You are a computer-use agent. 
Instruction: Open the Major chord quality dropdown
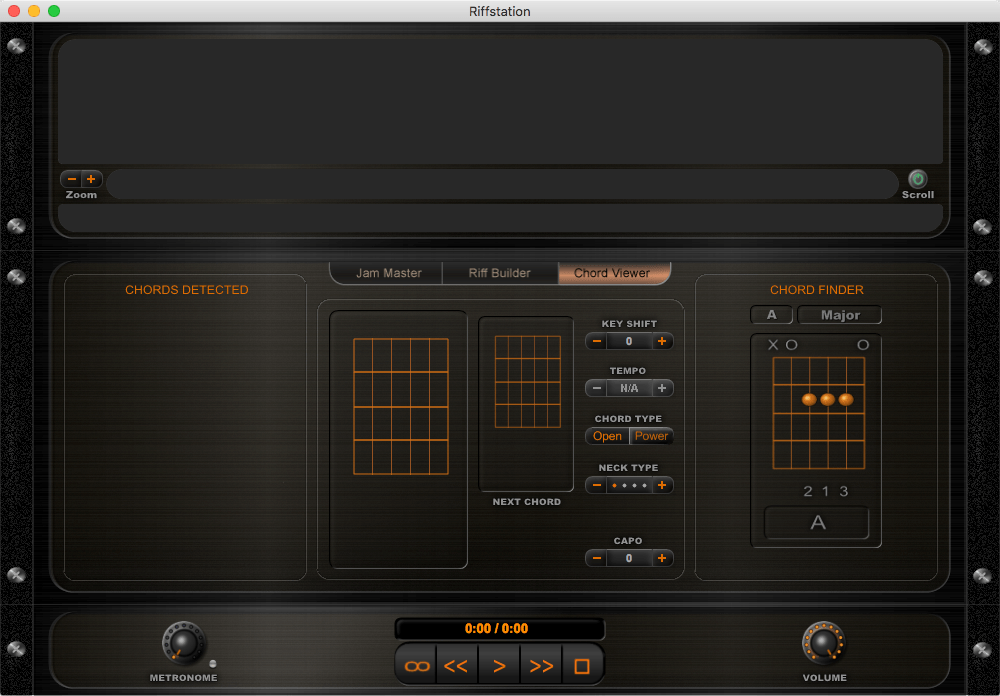(840, 315)
